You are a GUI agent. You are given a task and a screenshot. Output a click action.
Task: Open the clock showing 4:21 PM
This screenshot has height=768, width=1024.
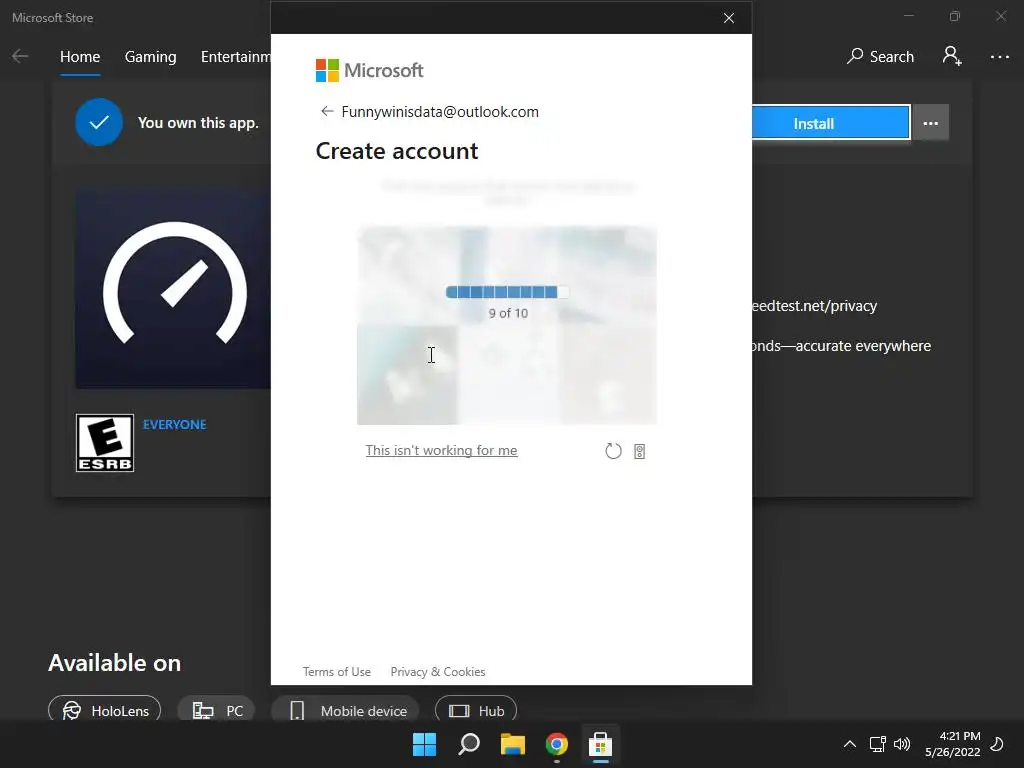[953, 744]
